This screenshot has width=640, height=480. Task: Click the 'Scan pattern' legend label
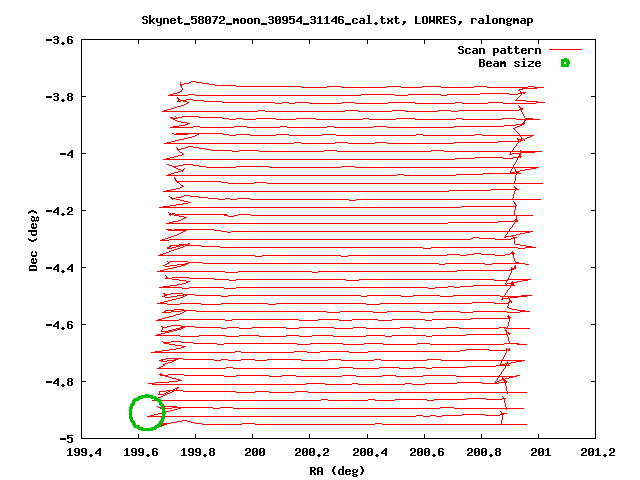pos(499,50)
